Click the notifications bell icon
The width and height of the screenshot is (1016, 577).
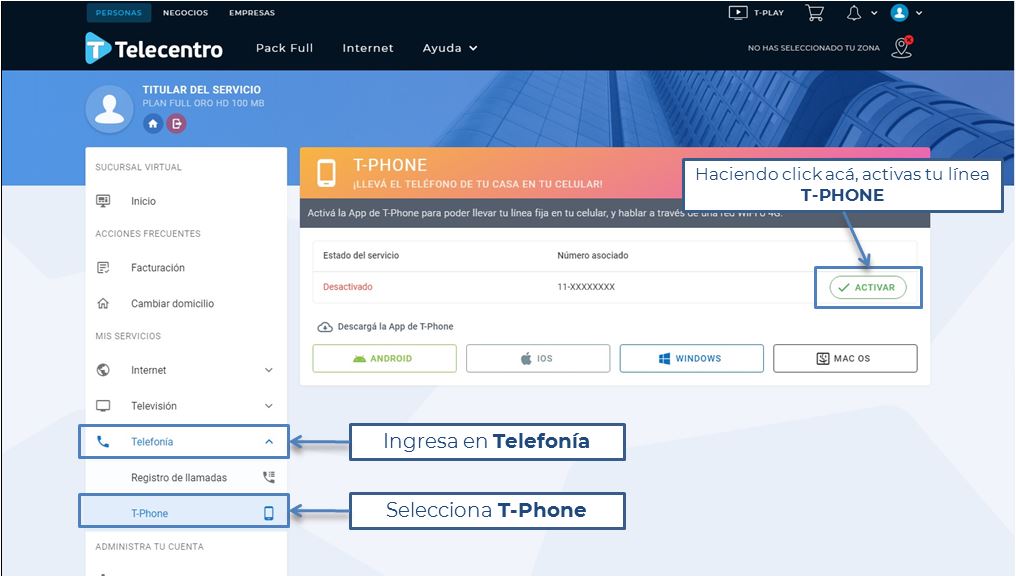pos(855,13)
